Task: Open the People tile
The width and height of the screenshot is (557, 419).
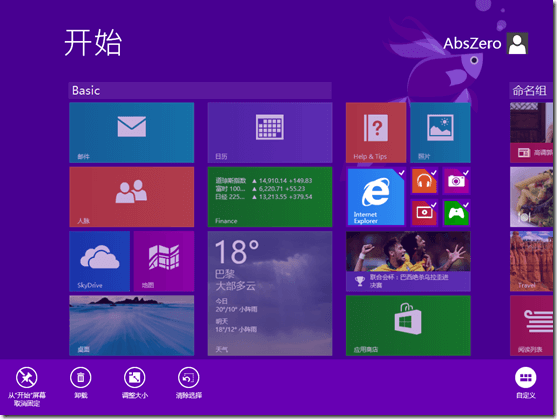Action: (131, 197)
